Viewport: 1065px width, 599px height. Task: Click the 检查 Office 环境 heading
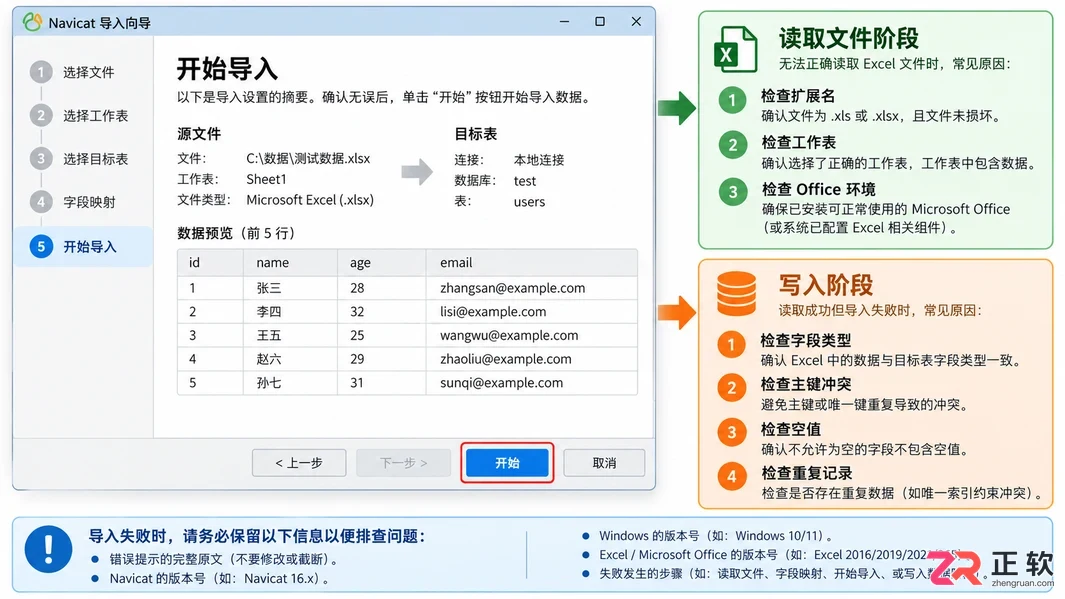tap(818, 189)
